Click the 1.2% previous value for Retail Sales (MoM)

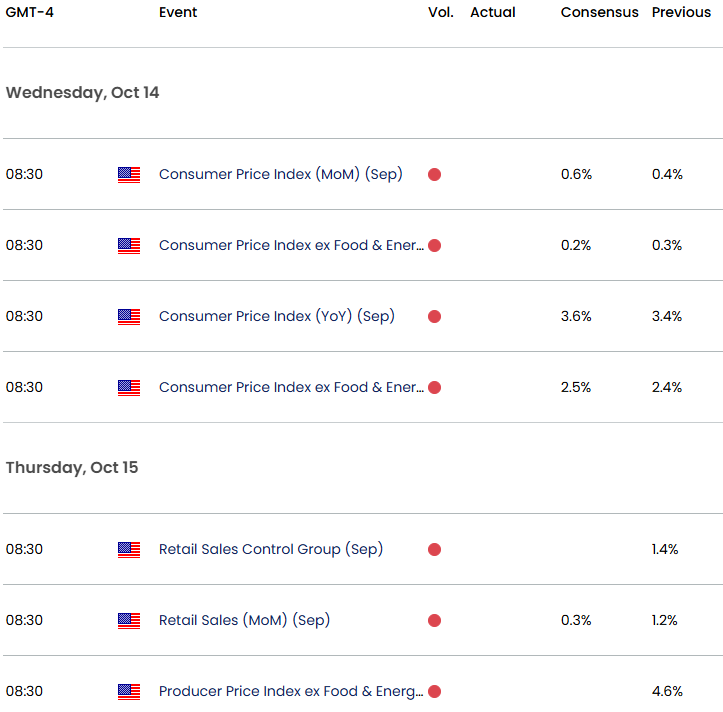coord(664,620)
